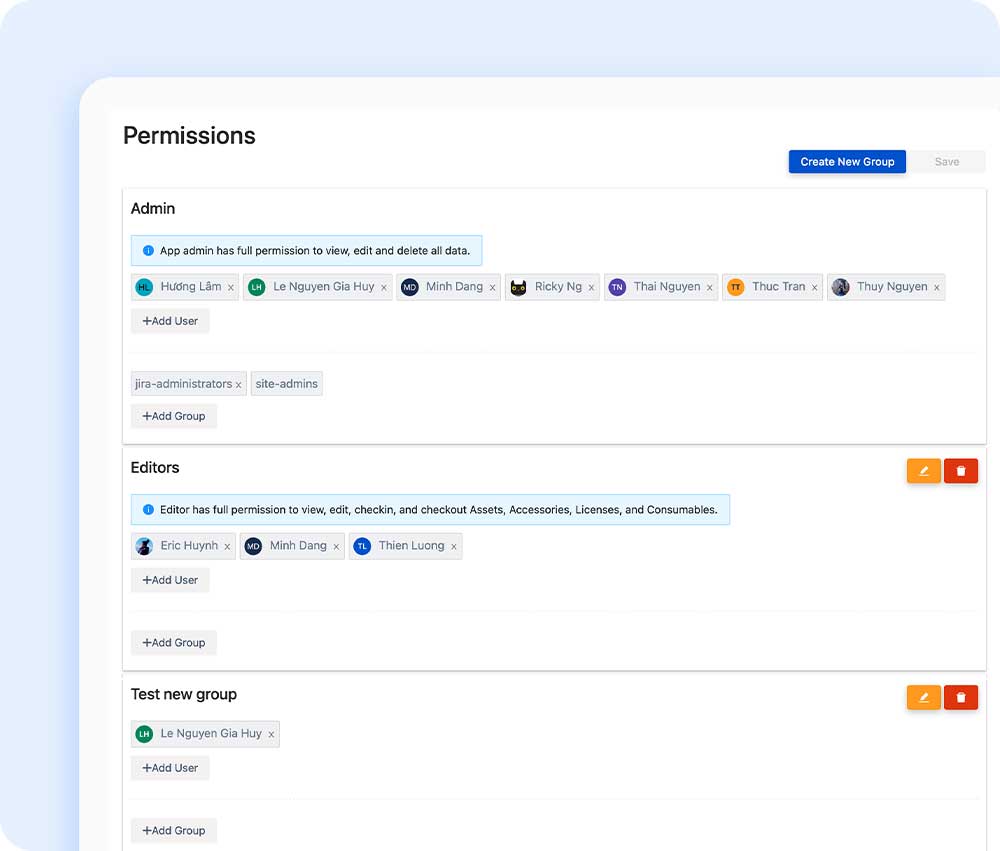The height and width of the screenshot is (851, 1000).
Task: Click Le Nguyen Gia Huy's avatar in Admin
Action: pyautogui.click(x=256, y=287)
